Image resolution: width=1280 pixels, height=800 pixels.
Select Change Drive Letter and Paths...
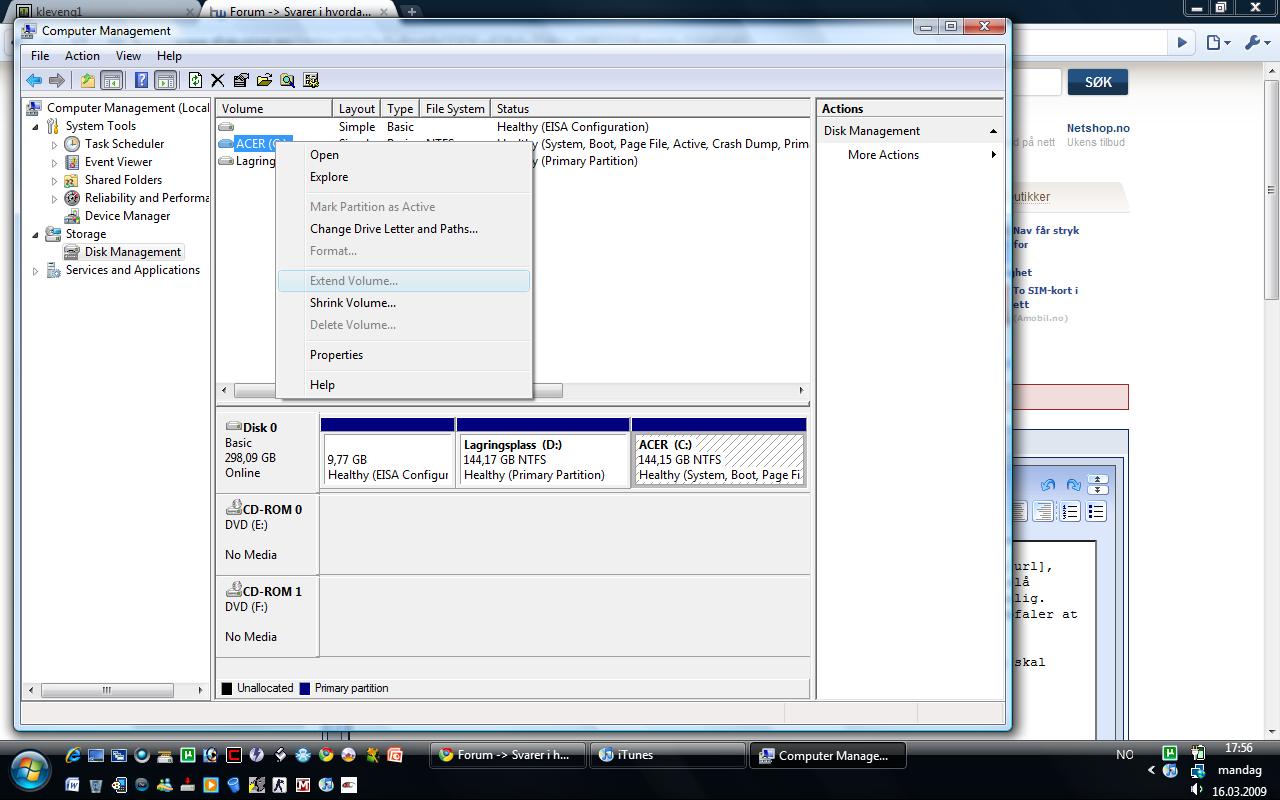pyautogui.click(x=393, y=229)
